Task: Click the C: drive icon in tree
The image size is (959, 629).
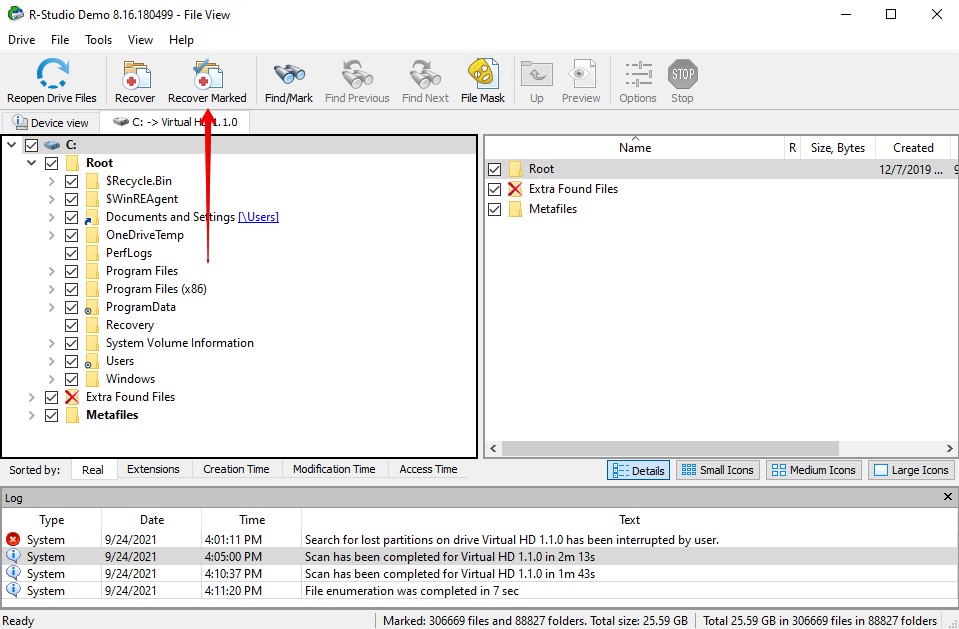Action: click(x=52, y=145)
